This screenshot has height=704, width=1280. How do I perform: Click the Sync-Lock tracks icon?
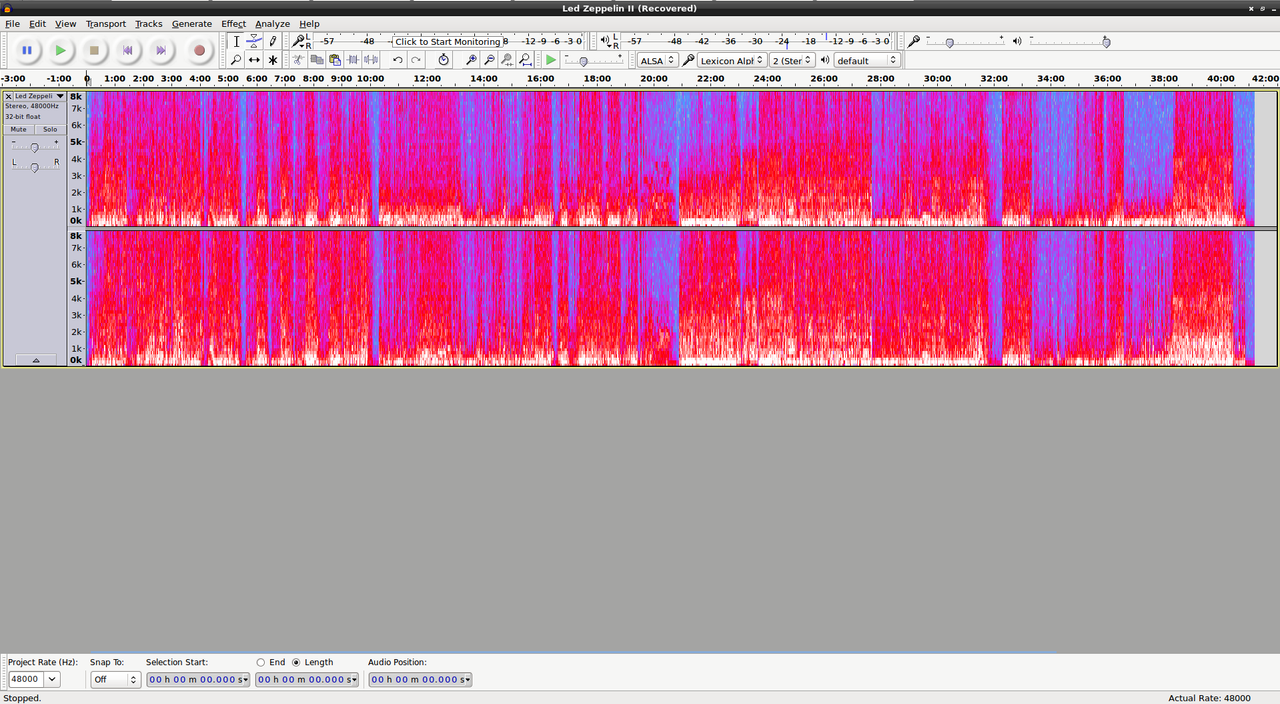pos(444,60)
